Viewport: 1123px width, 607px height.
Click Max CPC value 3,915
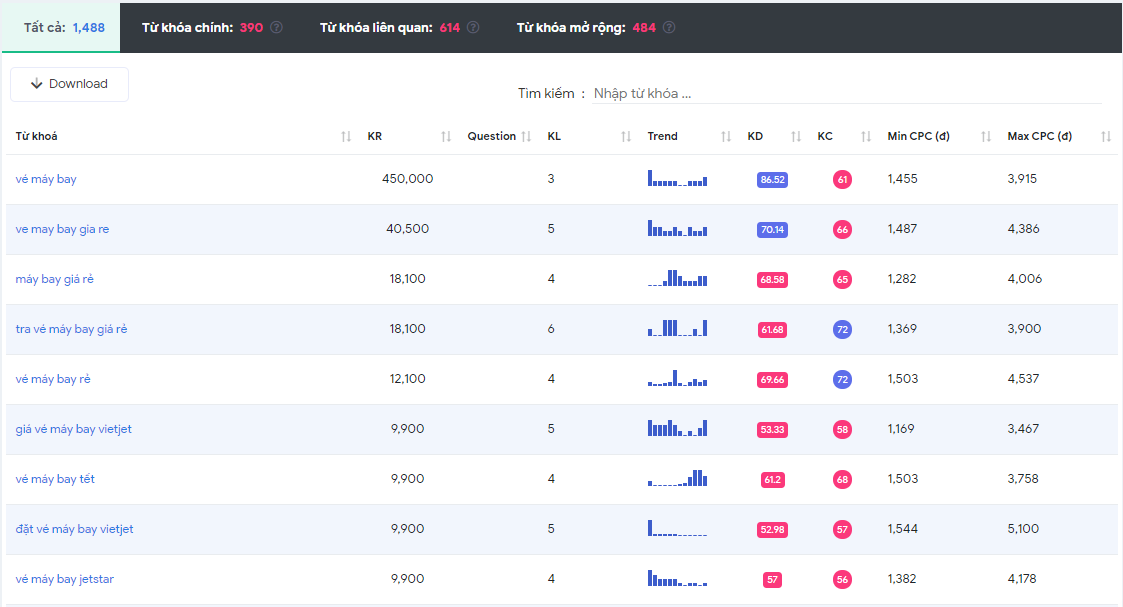(x=1022, y=179)
